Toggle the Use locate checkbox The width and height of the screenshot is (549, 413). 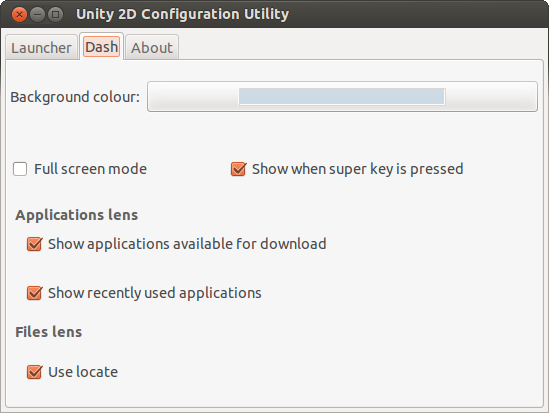pyautogui.click(x=35, y=372)
